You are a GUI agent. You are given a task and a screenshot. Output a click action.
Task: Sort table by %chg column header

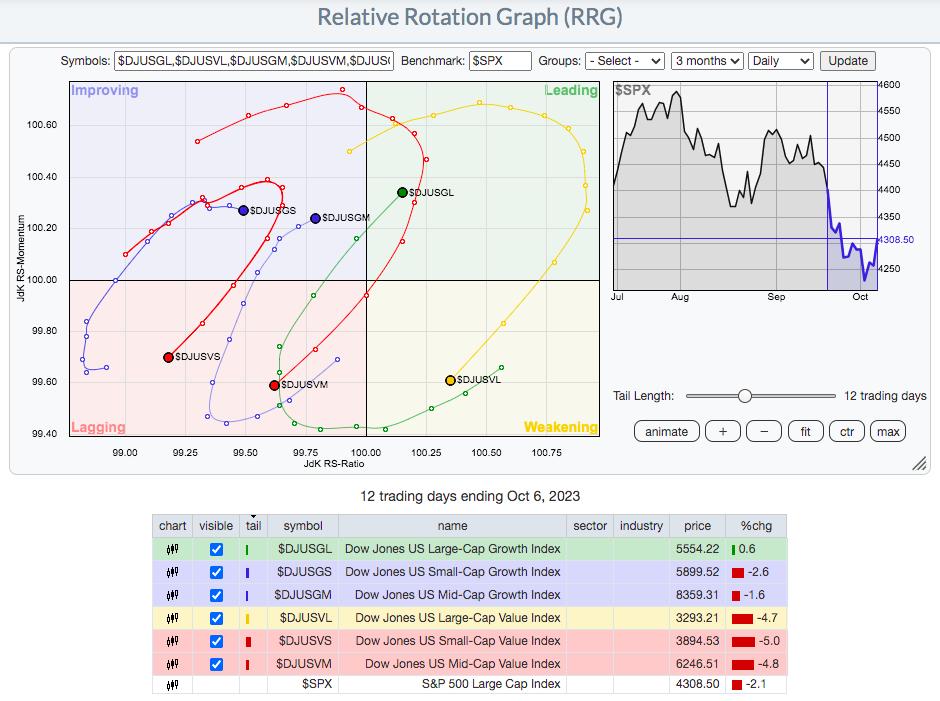[x=756, y=526]
